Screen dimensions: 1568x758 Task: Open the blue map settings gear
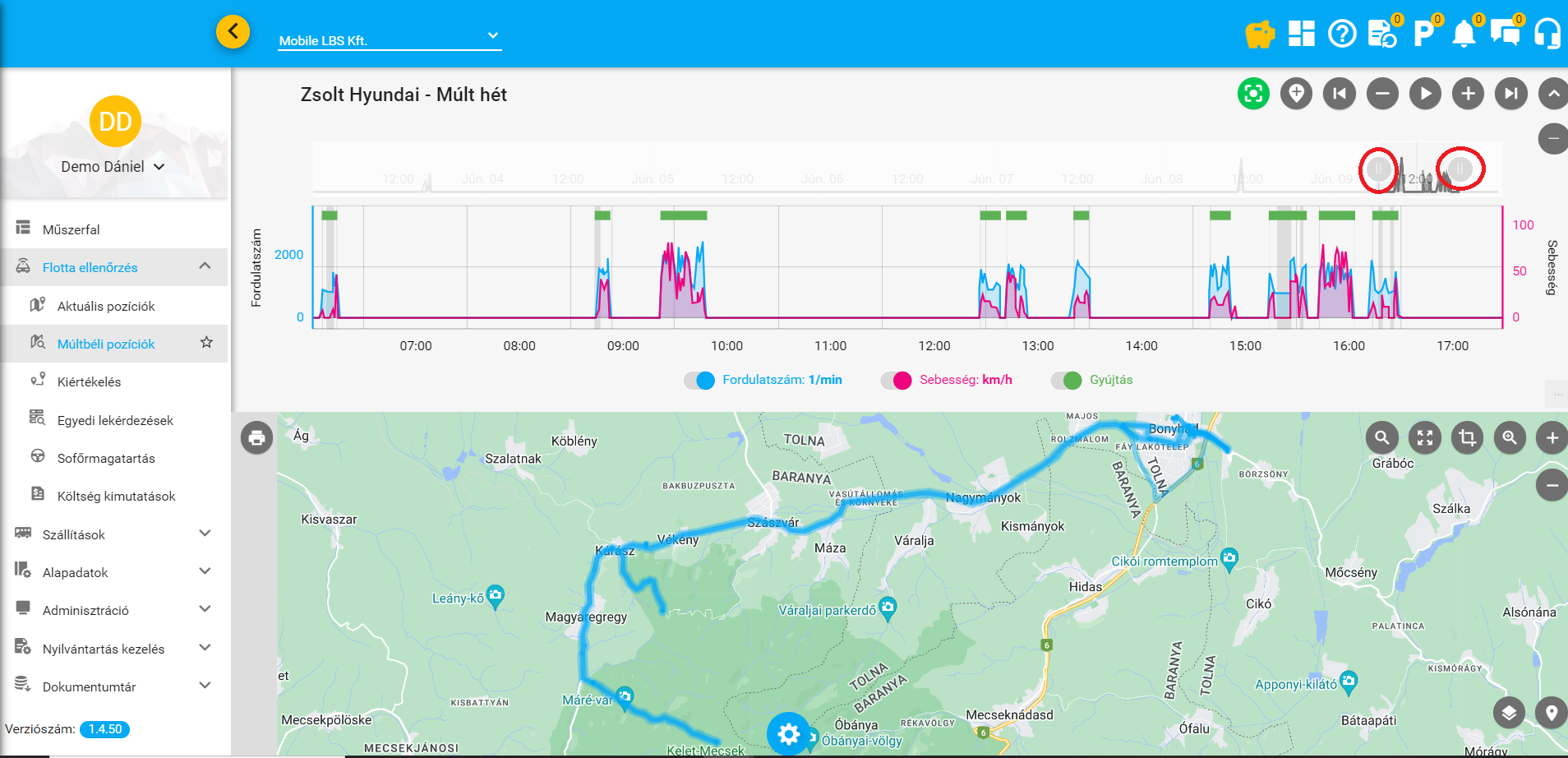click(x=788, y=733)
